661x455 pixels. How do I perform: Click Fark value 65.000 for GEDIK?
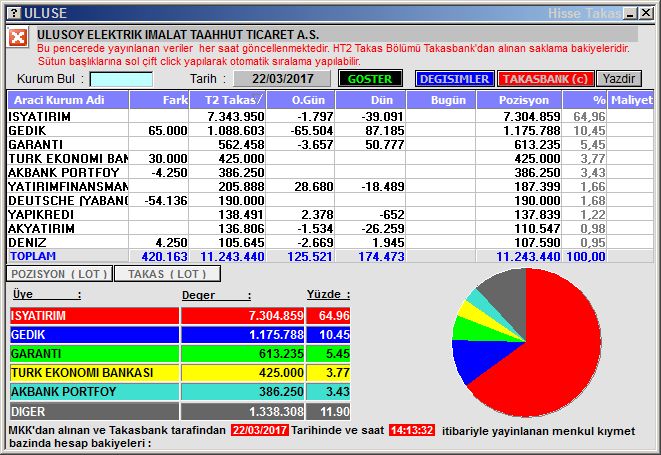click(167, 130)
